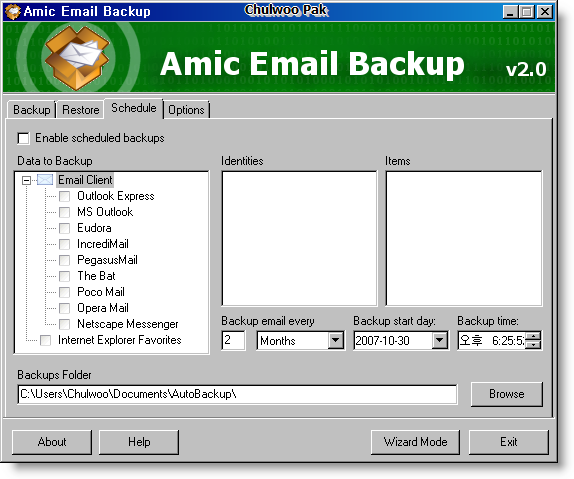Click the backup interval number field
Image resolution: width=574 pixels, height=479 pixels.
pyautogui.click(x=233, y=341)
